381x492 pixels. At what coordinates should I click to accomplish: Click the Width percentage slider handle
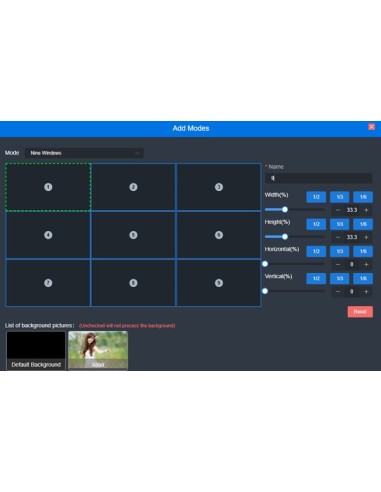pyautogui.click(x=285, y=210)
